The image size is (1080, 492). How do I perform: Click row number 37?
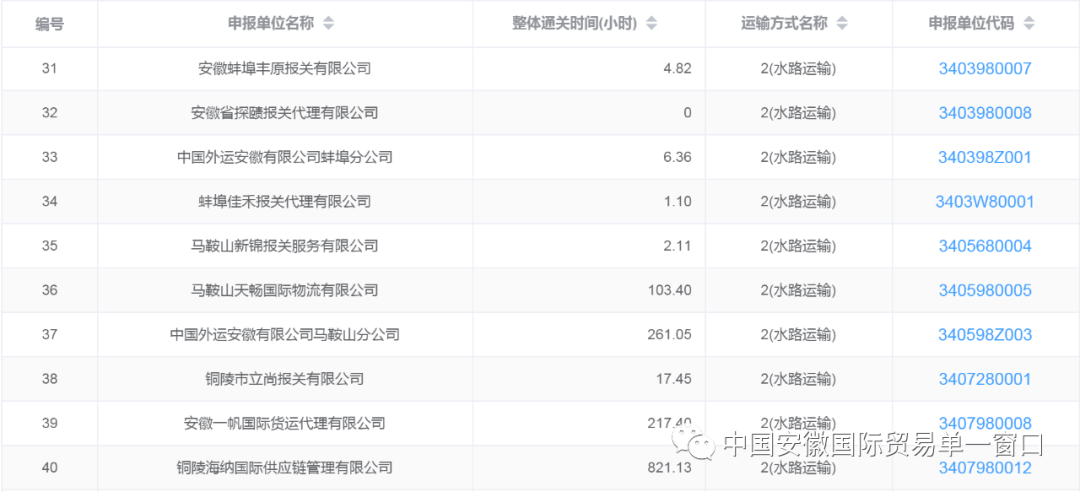(x=50, y=335)
